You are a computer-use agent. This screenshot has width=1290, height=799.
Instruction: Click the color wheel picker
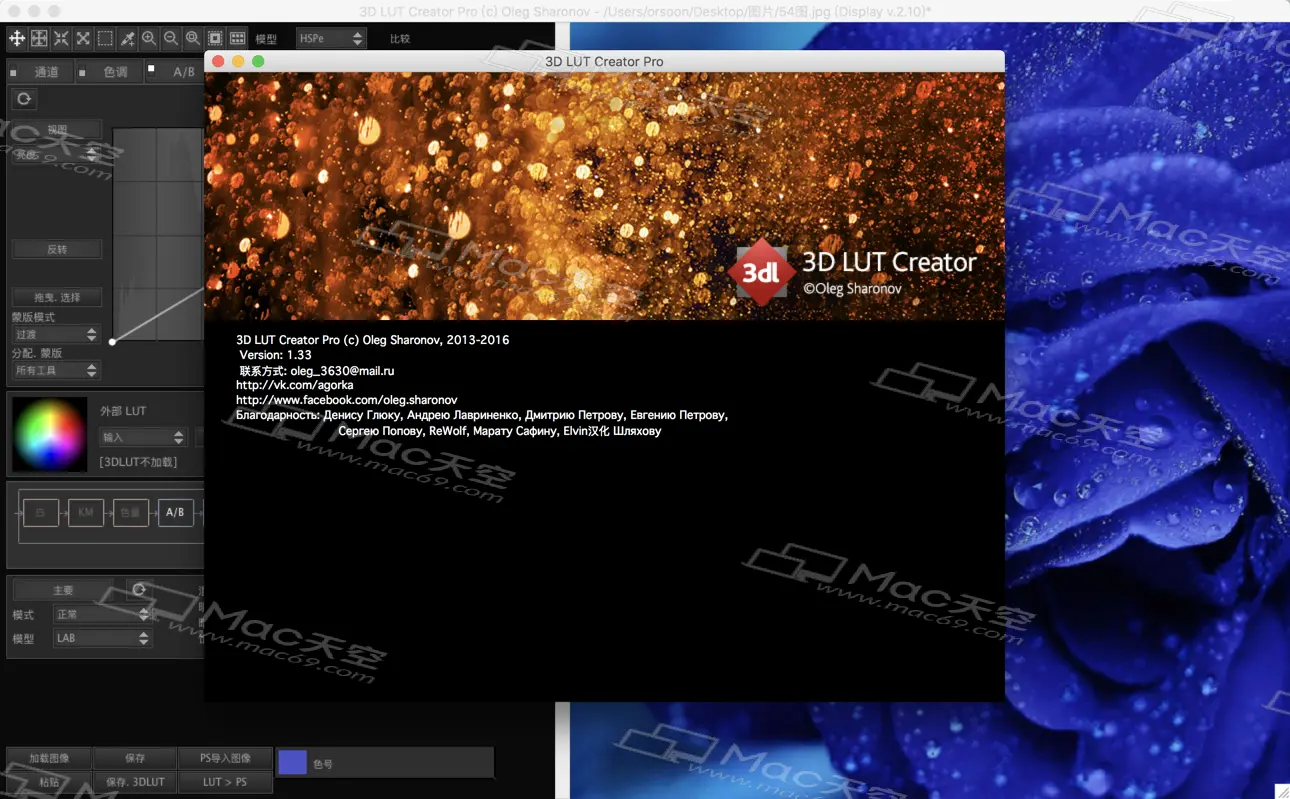tap(49, 435)
